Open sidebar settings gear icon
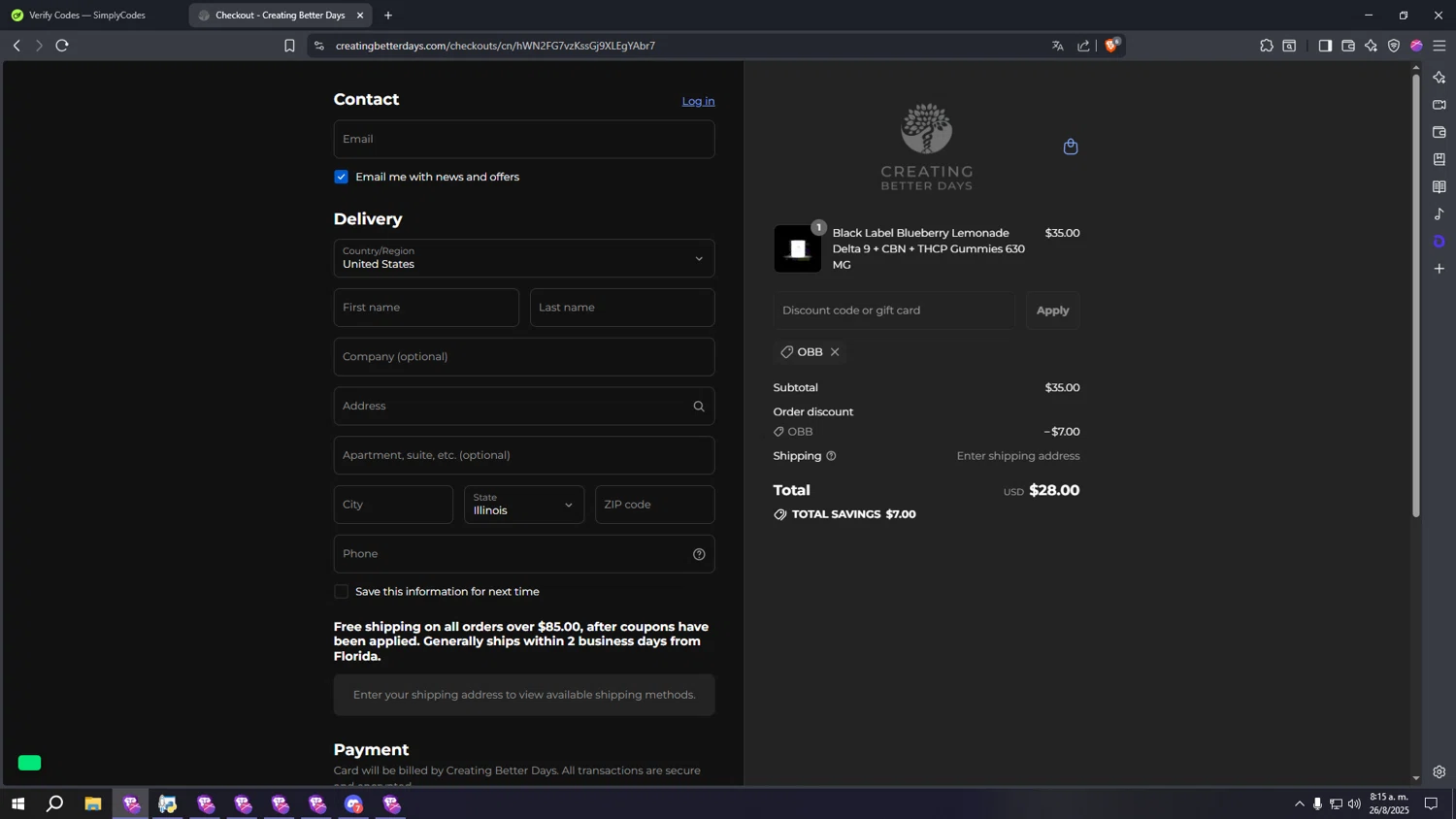This screenshot has width=1456, height=819. pos(1439,772)
